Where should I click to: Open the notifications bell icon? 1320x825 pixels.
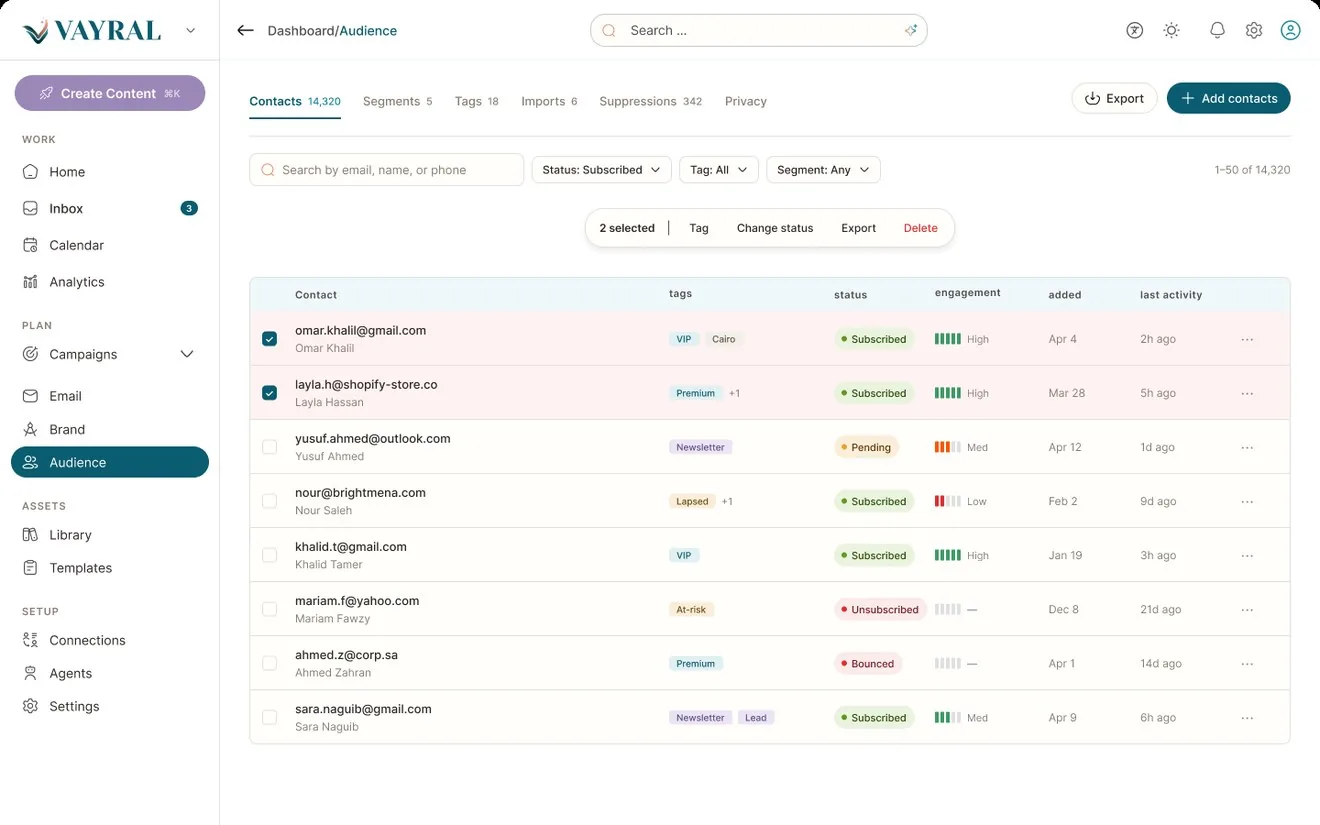[x=1217, y=31]
